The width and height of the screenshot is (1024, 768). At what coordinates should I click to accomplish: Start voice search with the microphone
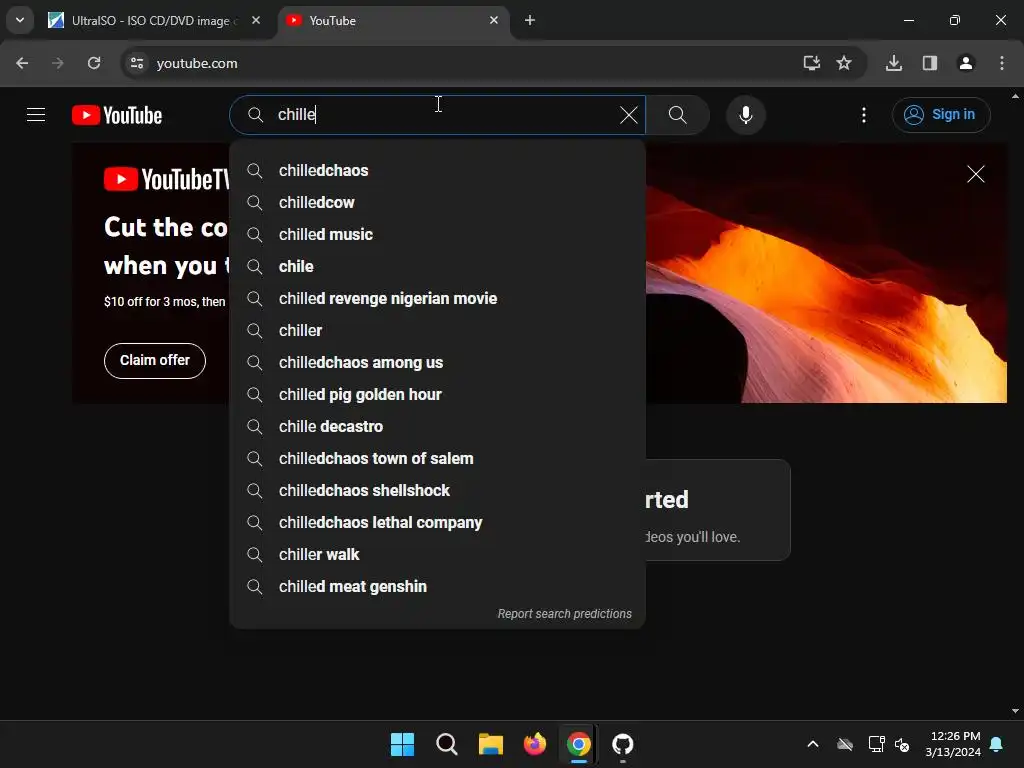pos(745,115)
